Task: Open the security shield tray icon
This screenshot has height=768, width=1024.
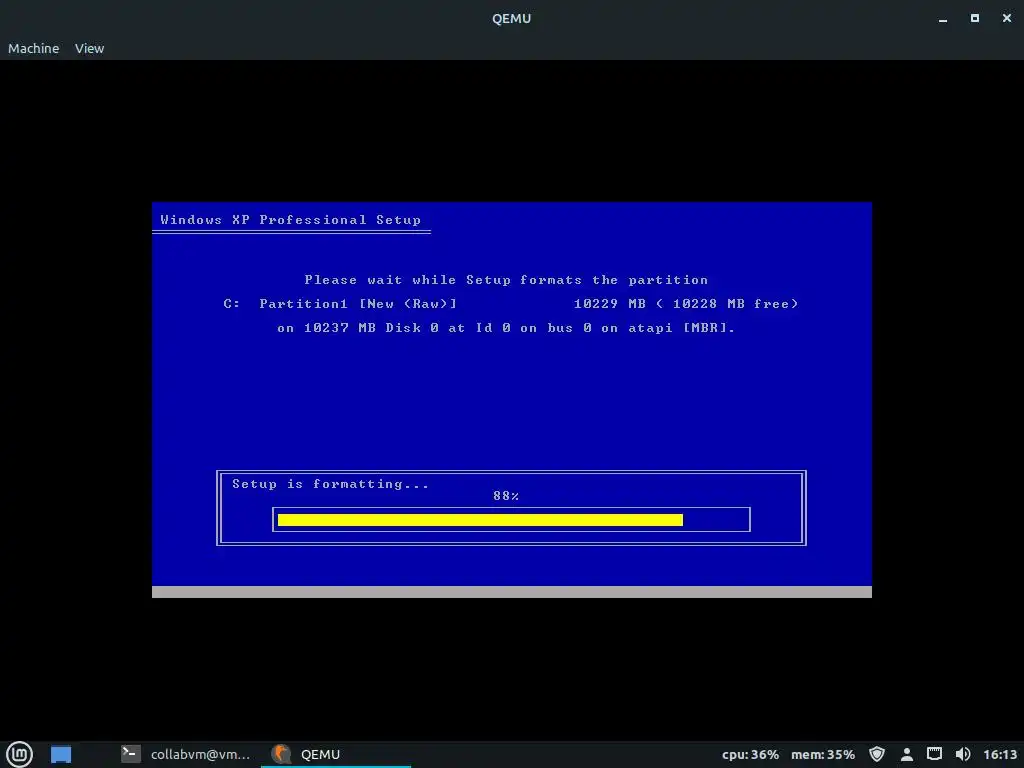Action: coord(877,755)
